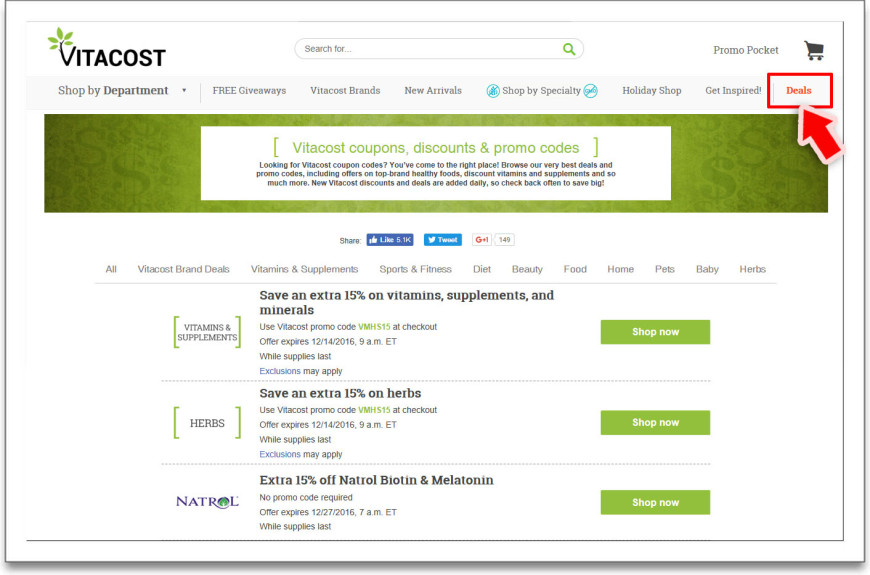Show Pets category deals

tap(665, 269)
